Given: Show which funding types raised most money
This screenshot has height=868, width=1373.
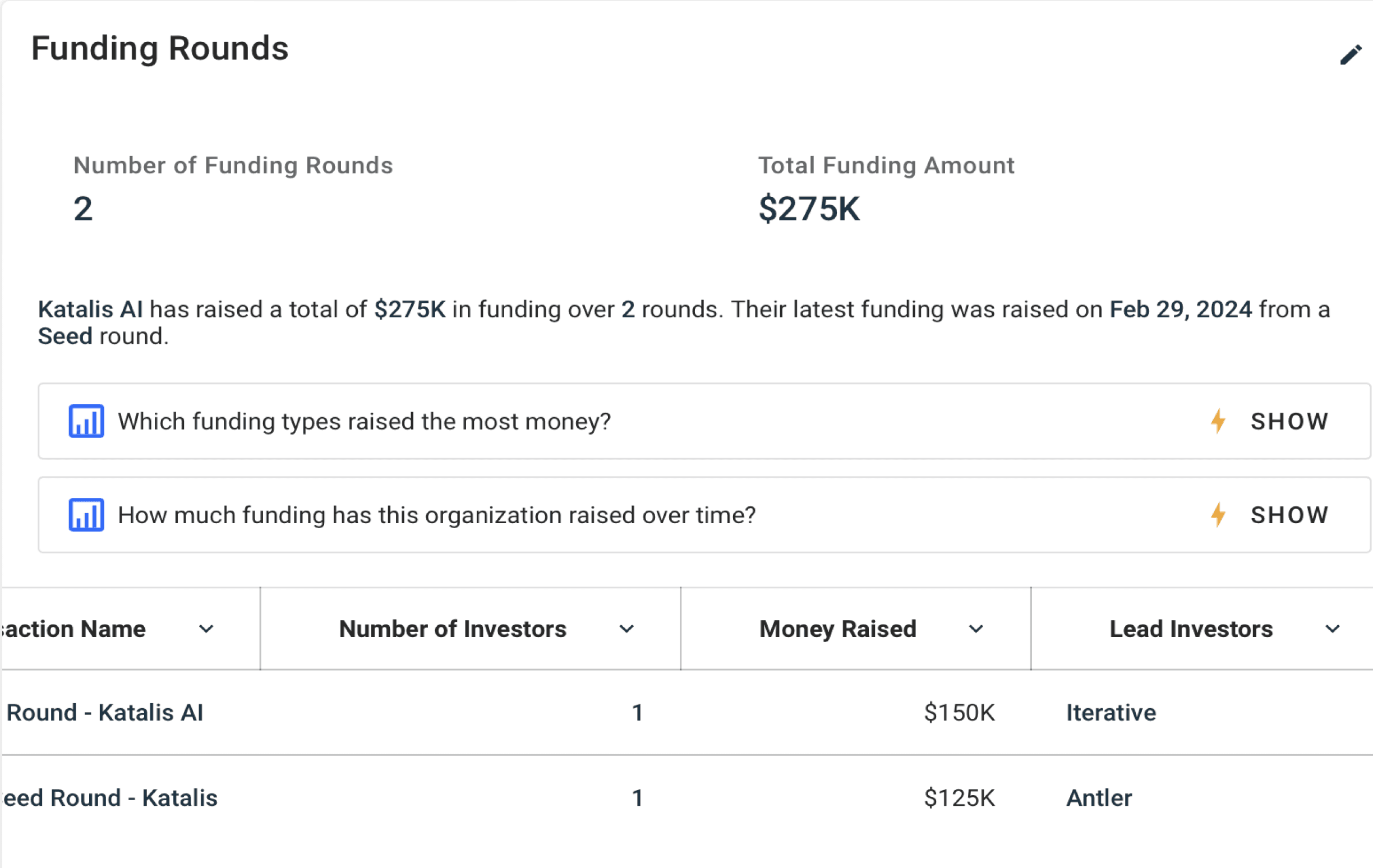Looking at the screenshot, I should [1289, 421].
